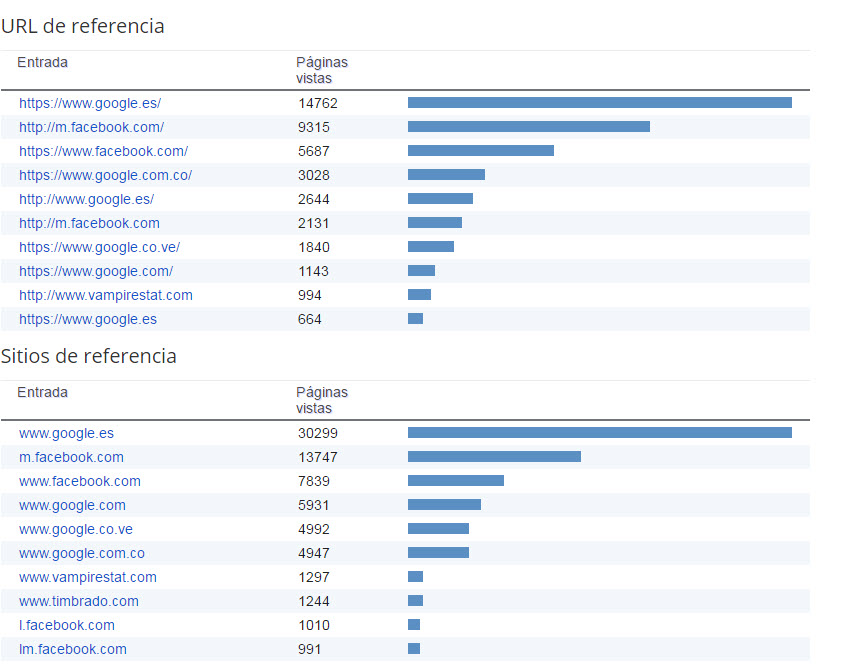Select the 13747 page views value

pyautogui.click(x=318, y=457)
